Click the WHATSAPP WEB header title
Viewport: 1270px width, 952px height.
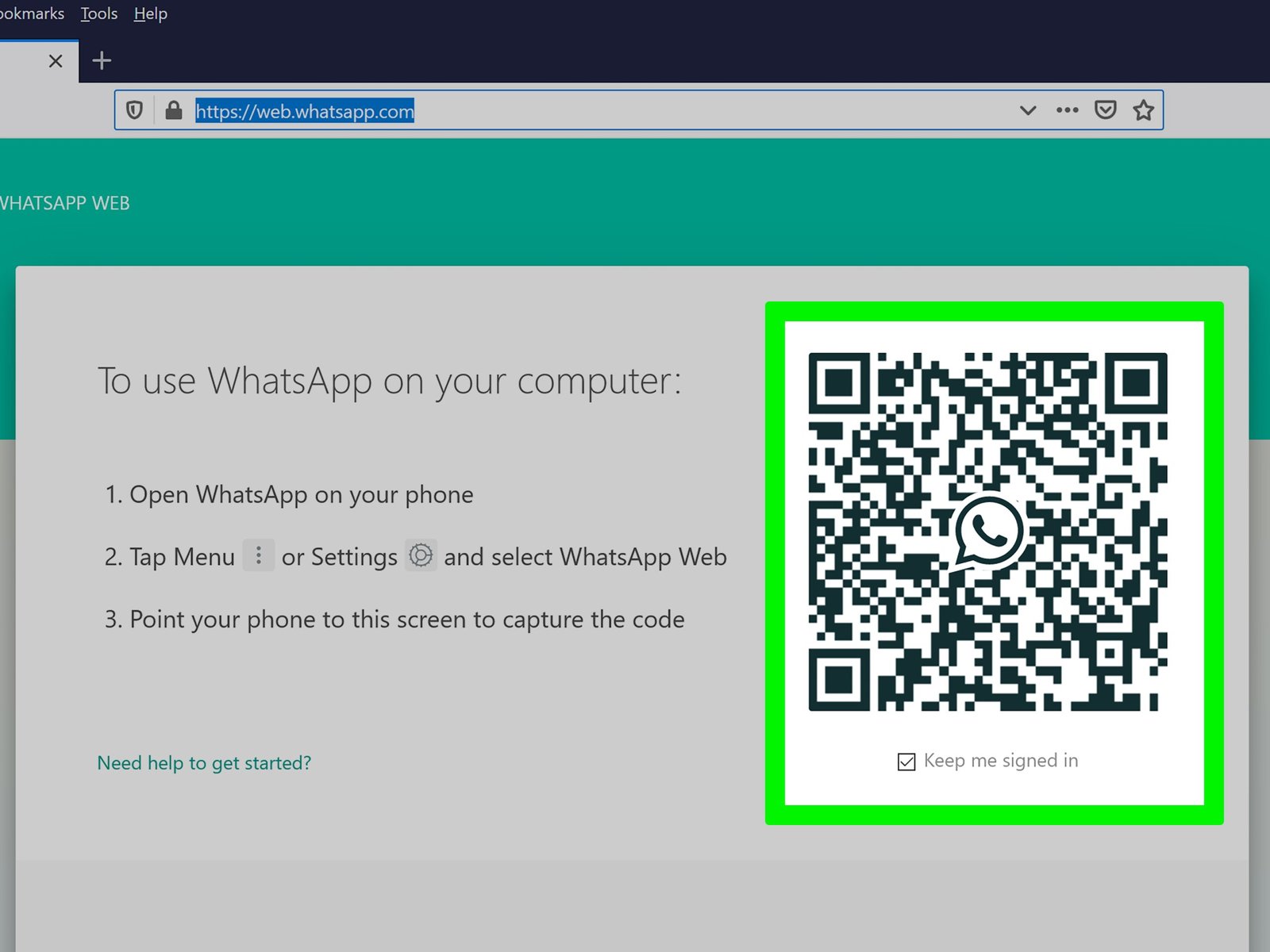point(65,203)
